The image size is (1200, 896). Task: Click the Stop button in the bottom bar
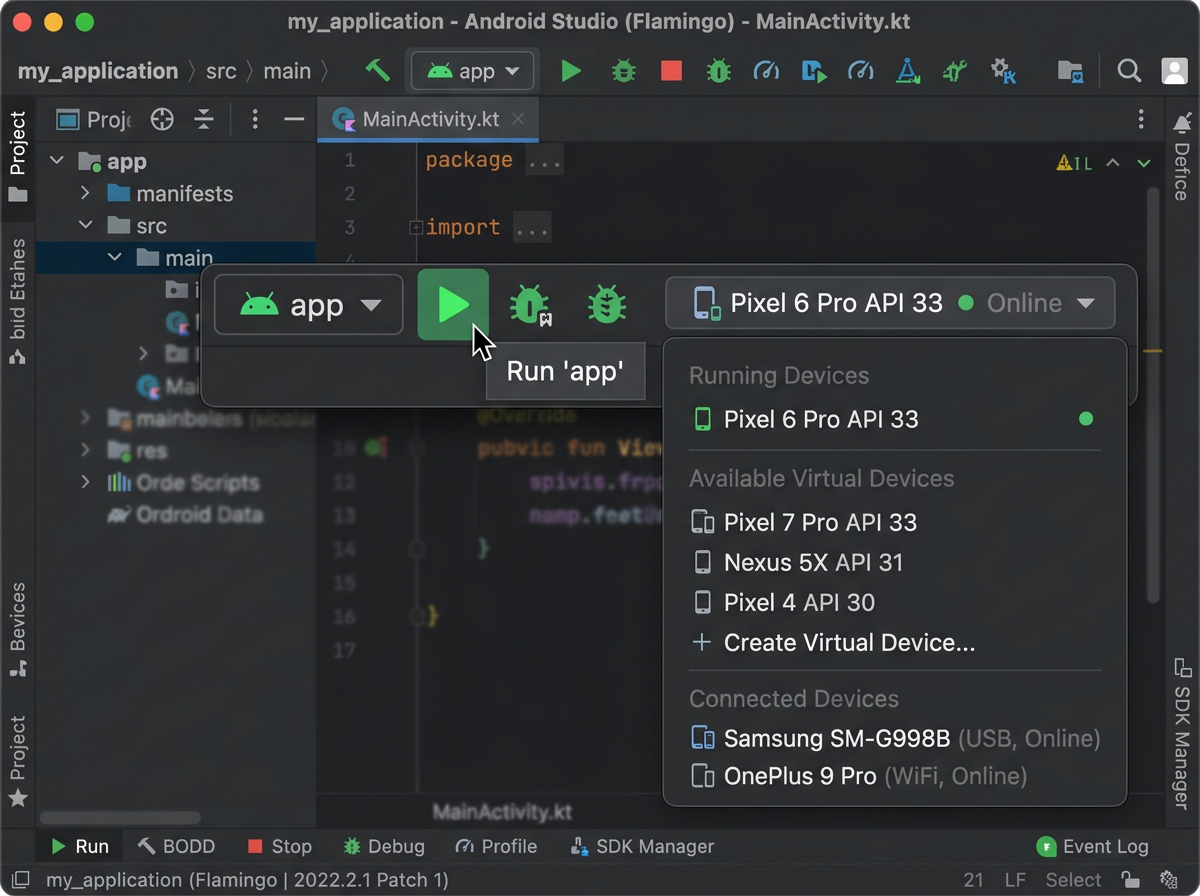pyautogui.click(x=279, y=846)
